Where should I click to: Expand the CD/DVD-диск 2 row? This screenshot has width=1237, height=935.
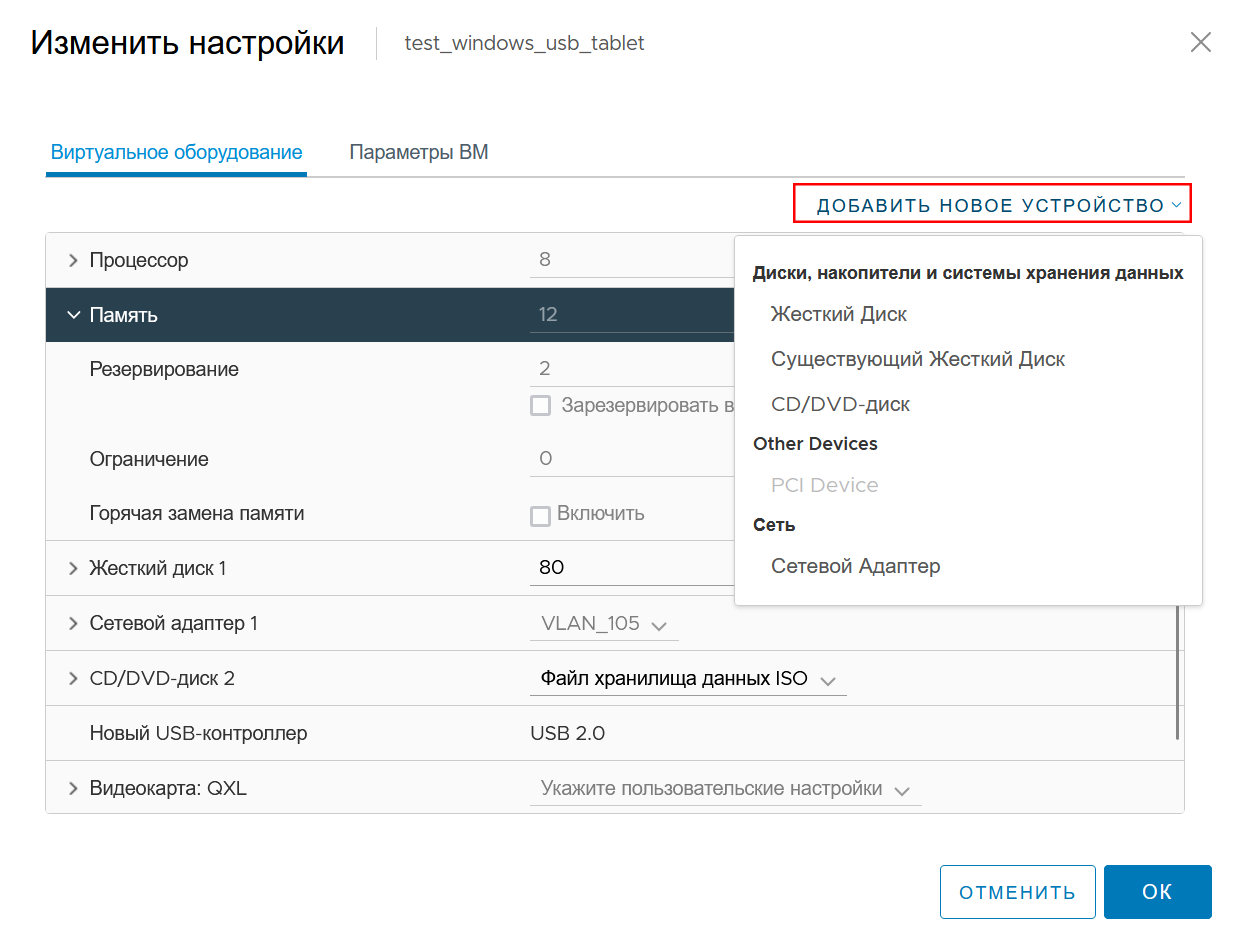pyautogui.click(x=73, y=678)
